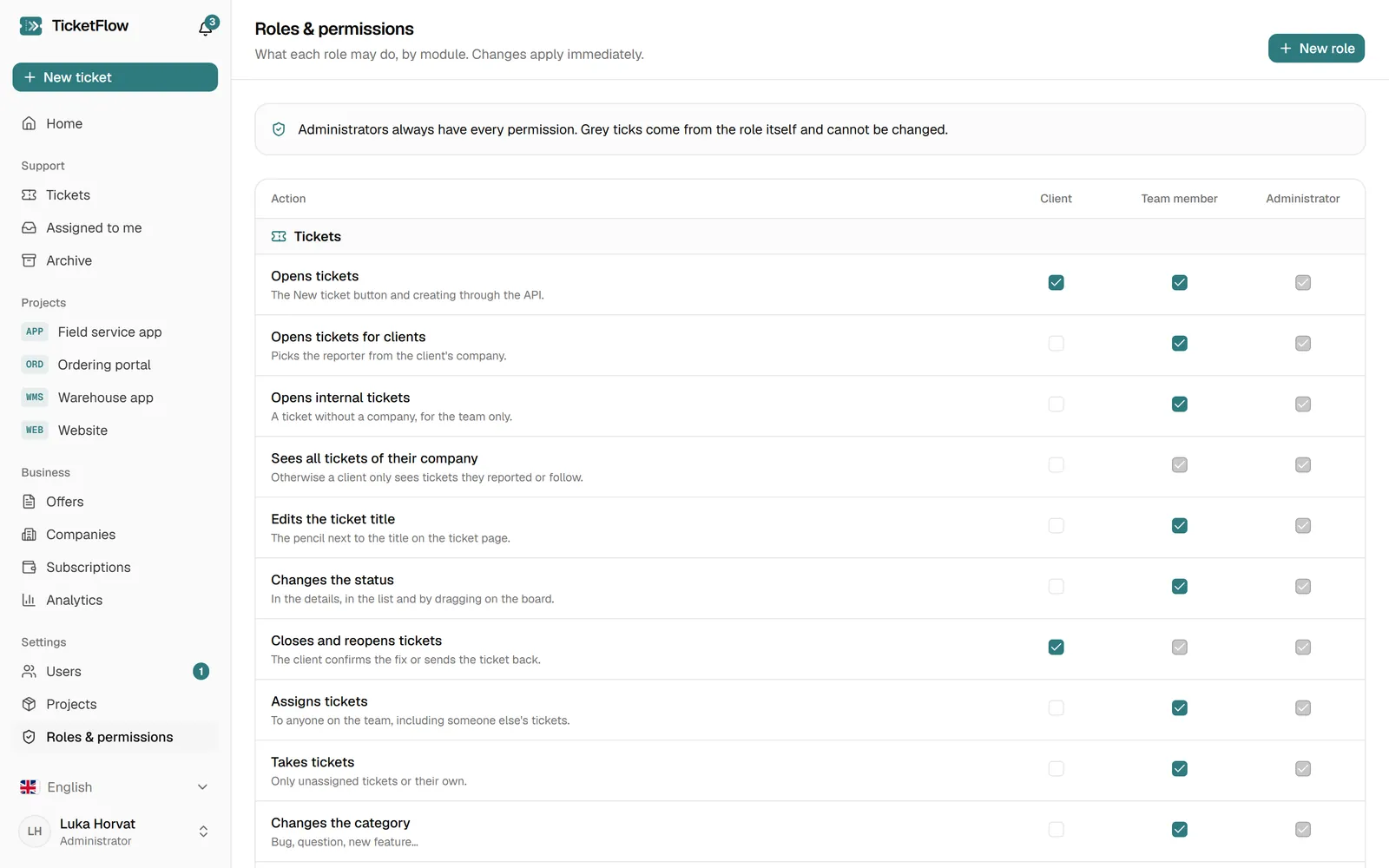Click the Offers document icon
The height and width of the screenshot is (868, 1389).
[x=29, y=502]
